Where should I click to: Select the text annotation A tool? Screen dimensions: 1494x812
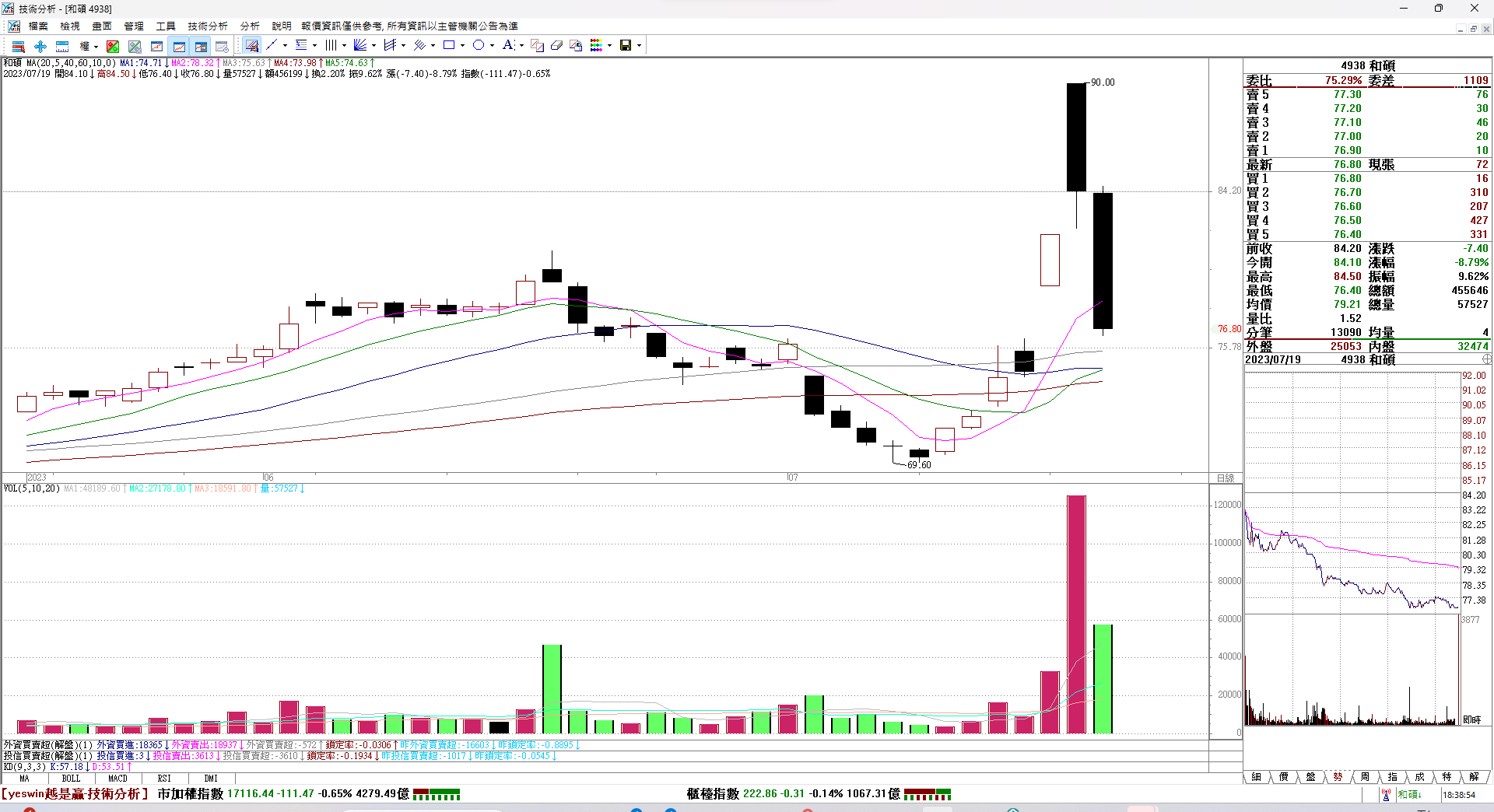[507, 45]
